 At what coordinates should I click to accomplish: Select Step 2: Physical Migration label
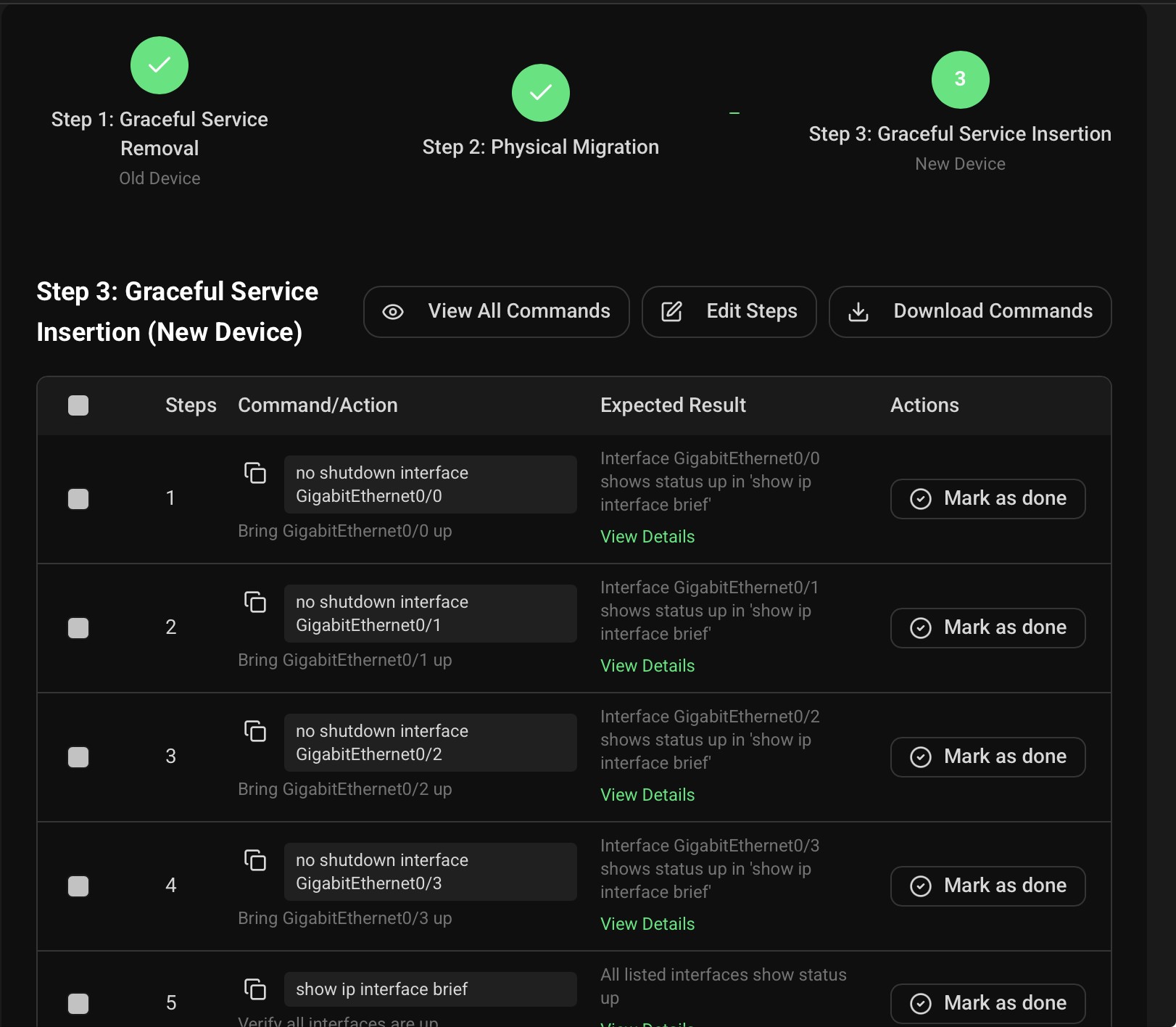tap(541, 147)
